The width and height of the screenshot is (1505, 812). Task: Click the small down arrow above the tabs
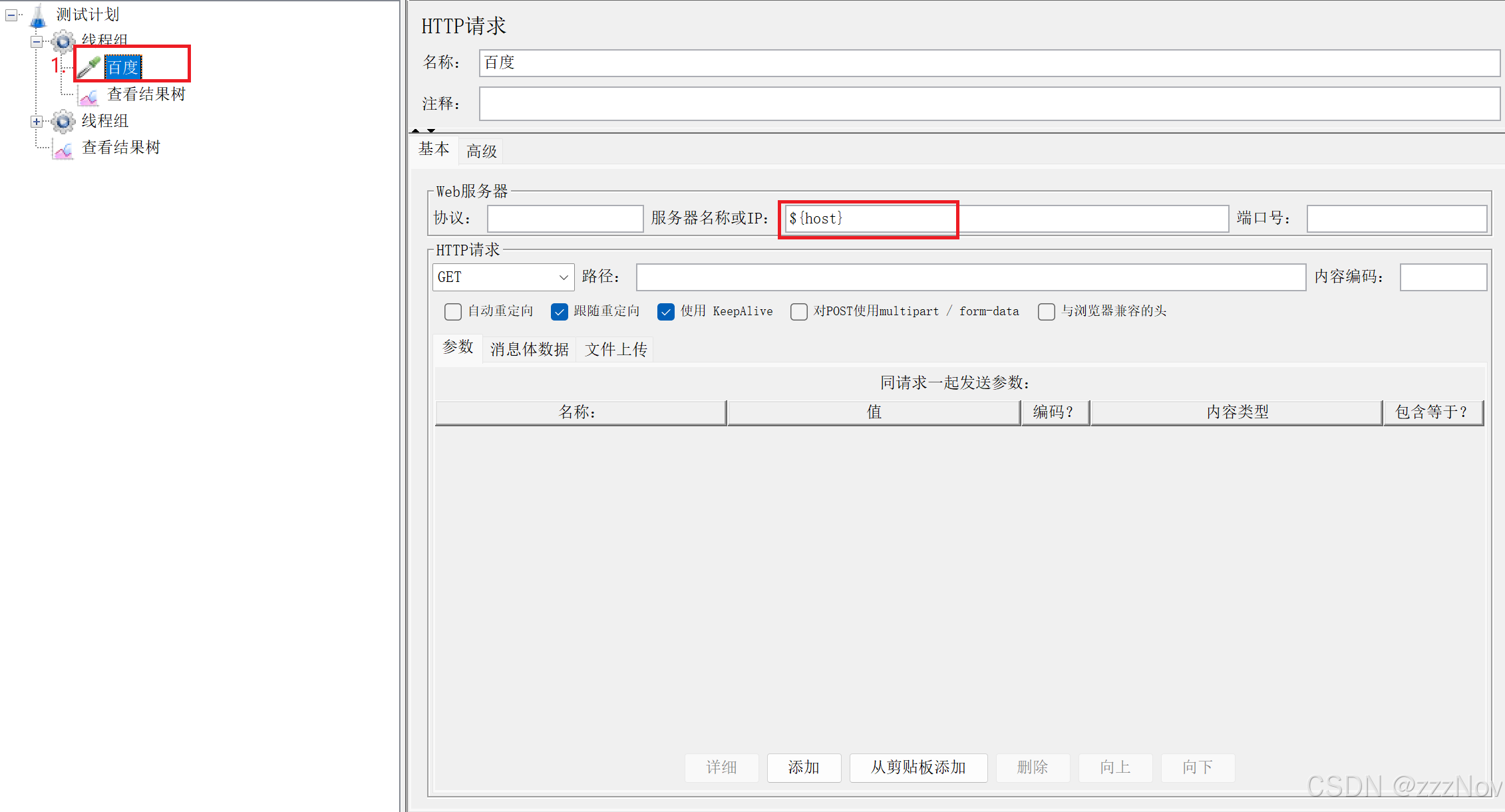coord(431,130)
